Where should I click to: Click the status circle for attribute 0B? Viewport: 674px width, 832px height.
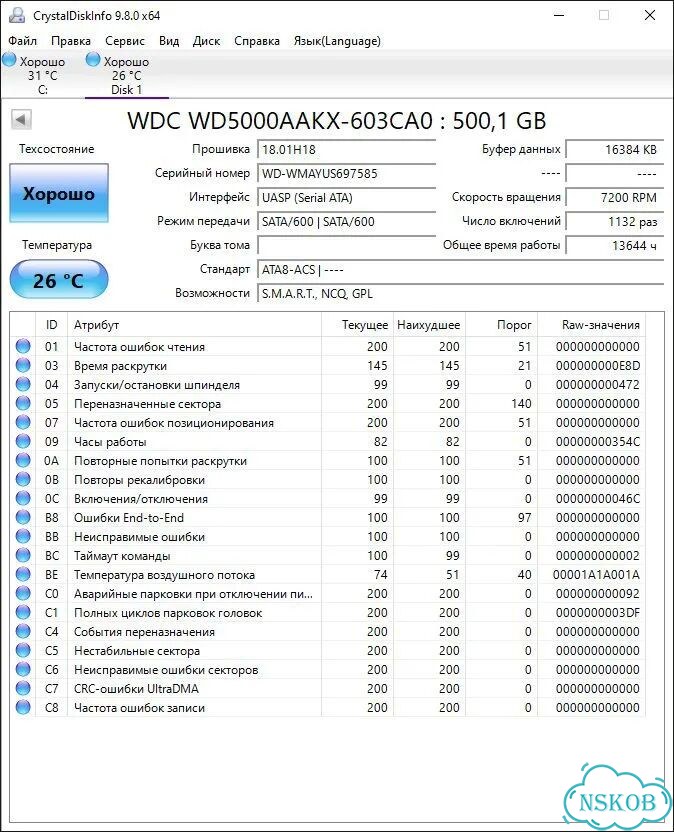[x=23, y=480]
